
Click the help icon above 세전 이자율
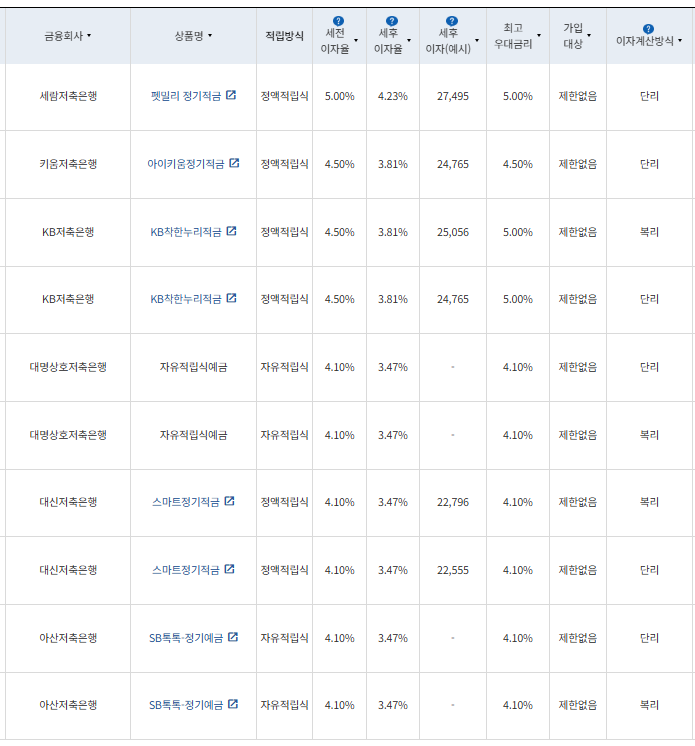tap(338, 21)
